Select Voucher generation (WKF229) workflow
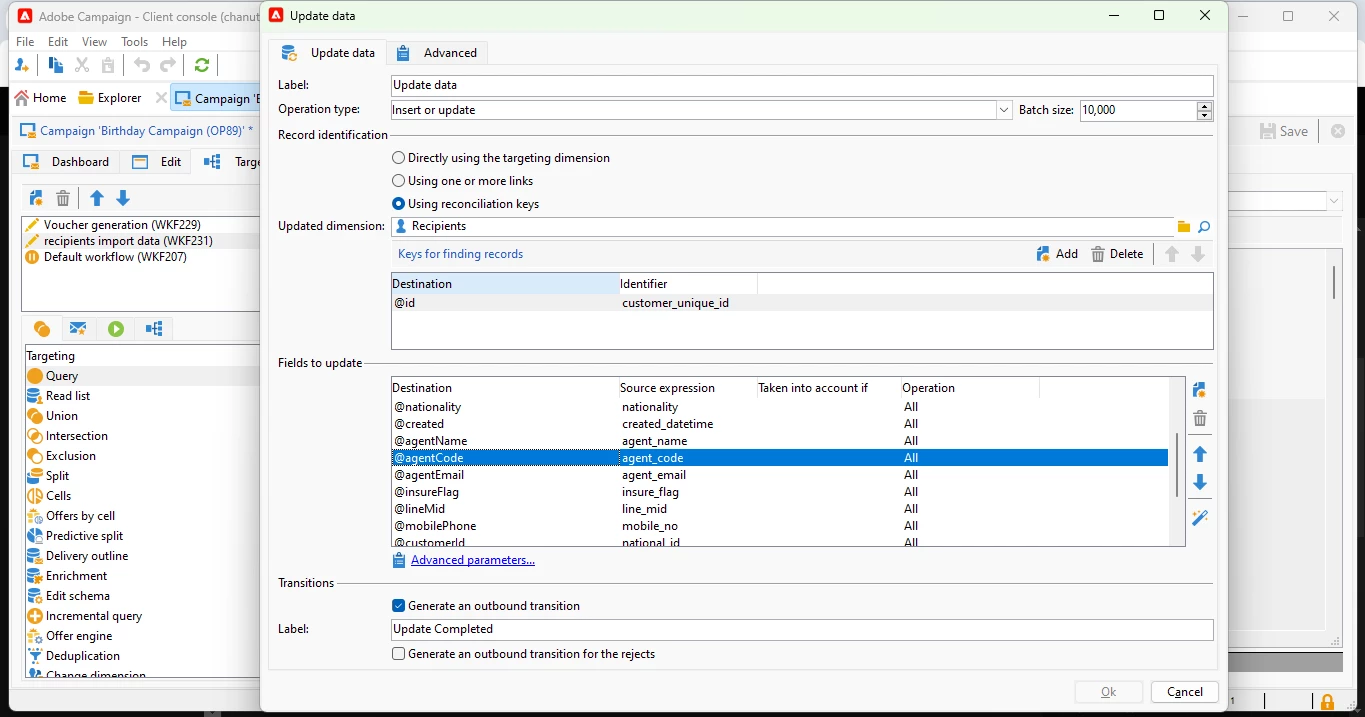Screen dimensions: 1365x717 [x=122, y=225]
